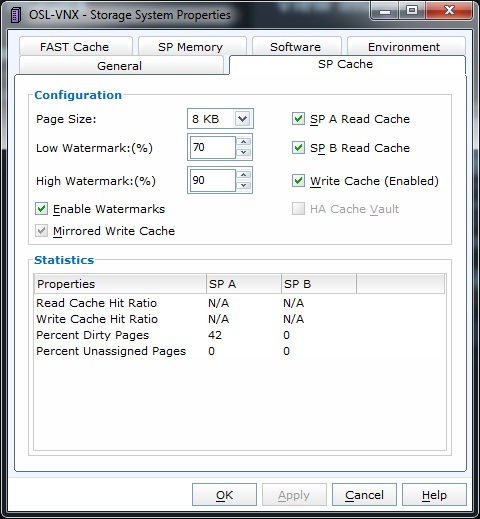The height and width of the screenshot is (519, 480).
Task: Click the Apply button
Action: pyautogui.click(x=294, y=495)
